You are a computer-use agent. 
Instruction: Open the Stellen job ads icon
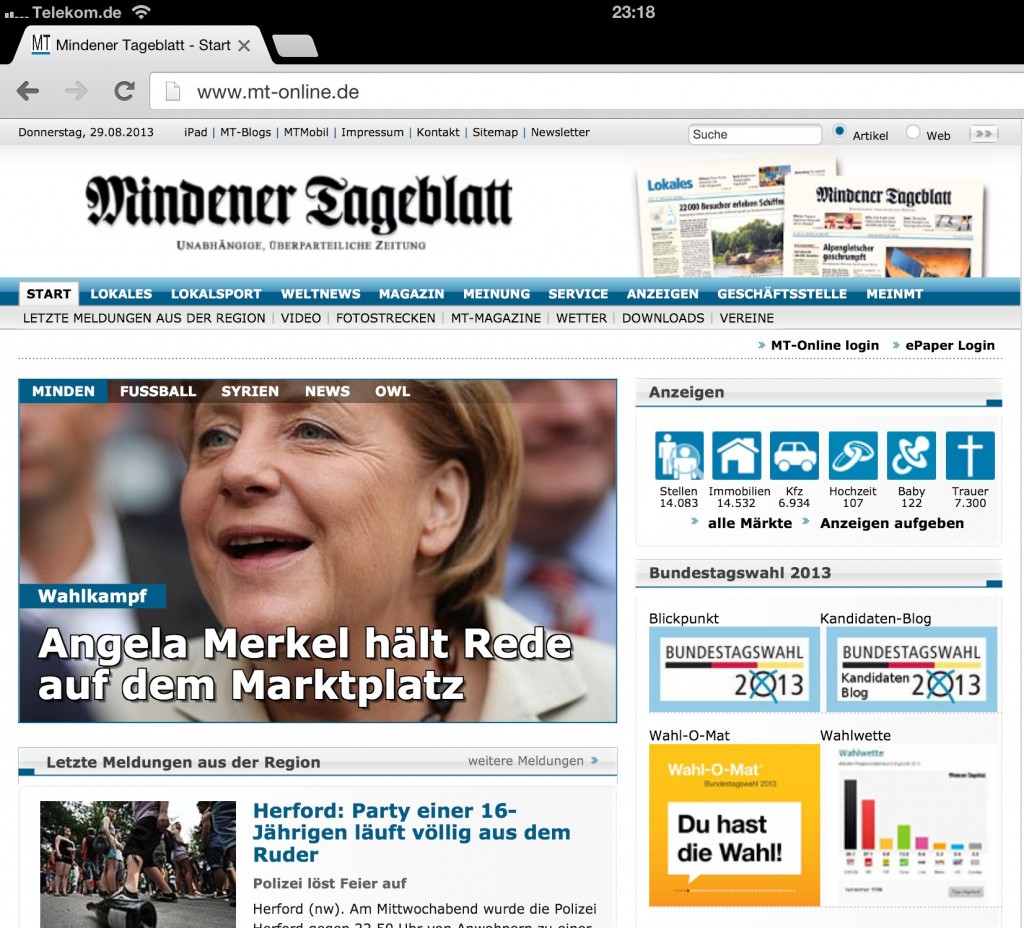click(679, 456)
